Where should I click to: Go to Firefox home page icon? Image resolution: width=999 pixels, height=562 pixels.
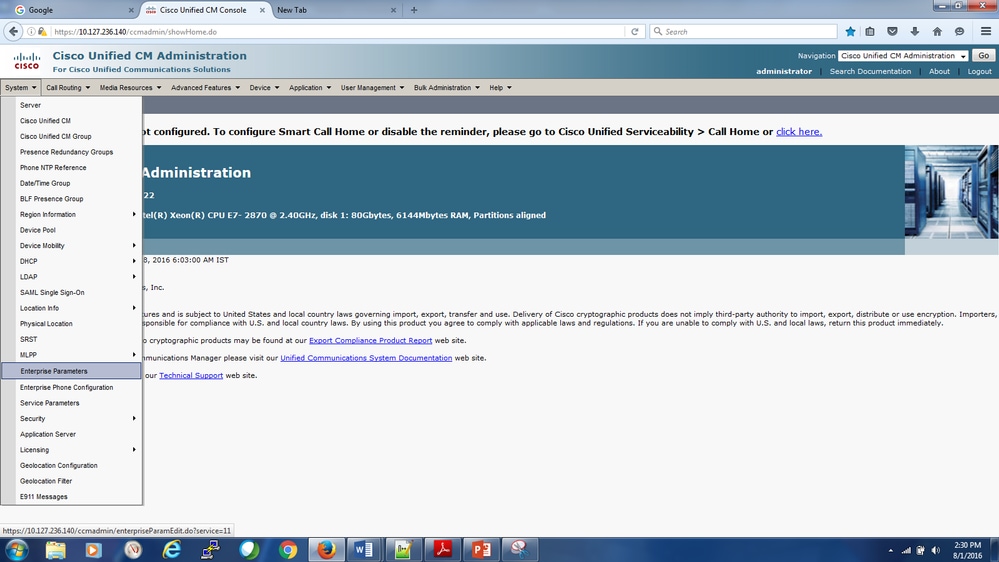[x=937, y=31]
